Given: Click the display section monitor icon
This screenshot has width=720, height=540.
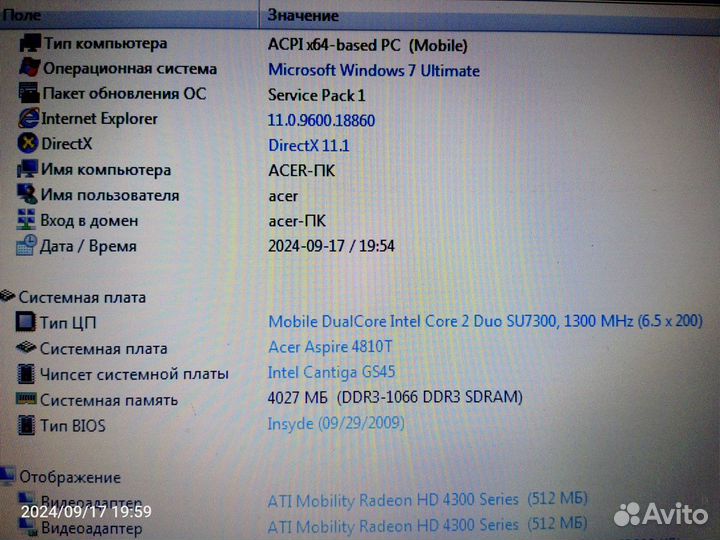Looking at the screenshot, I should point(7,476).
